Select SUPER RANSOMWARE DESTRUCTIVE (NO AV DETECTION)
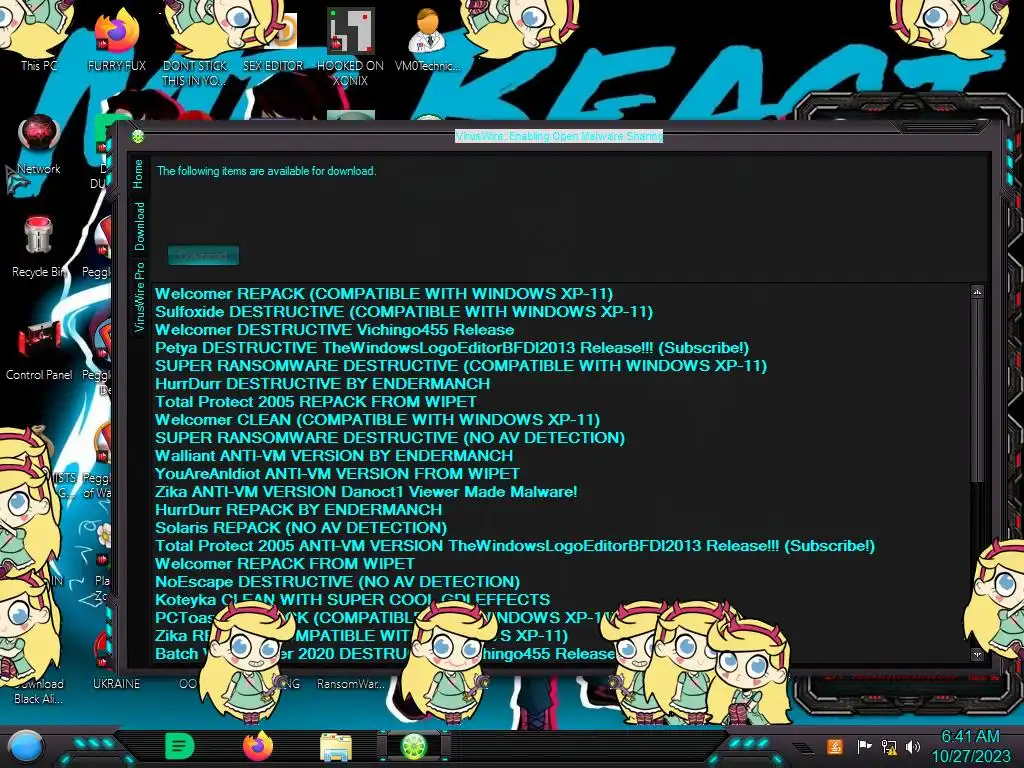Screen dimensions: 1024x768 (390, 438)
